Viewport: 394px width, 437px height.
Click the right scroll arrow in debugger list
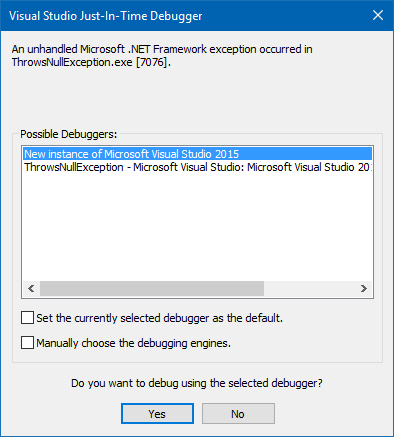[x=364, y=288]
